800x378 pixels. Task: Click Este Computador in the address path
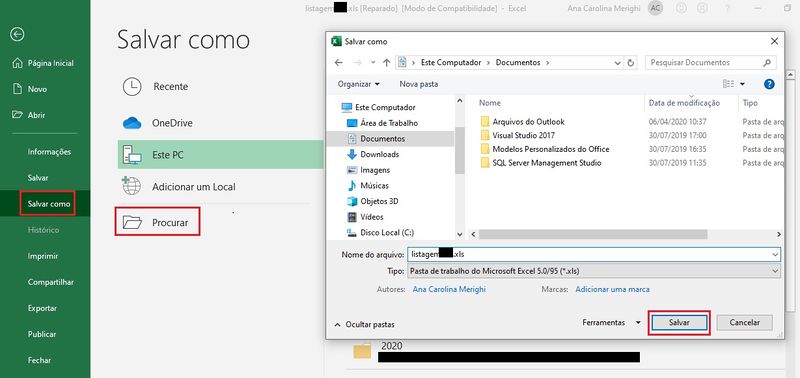[451, 62]
